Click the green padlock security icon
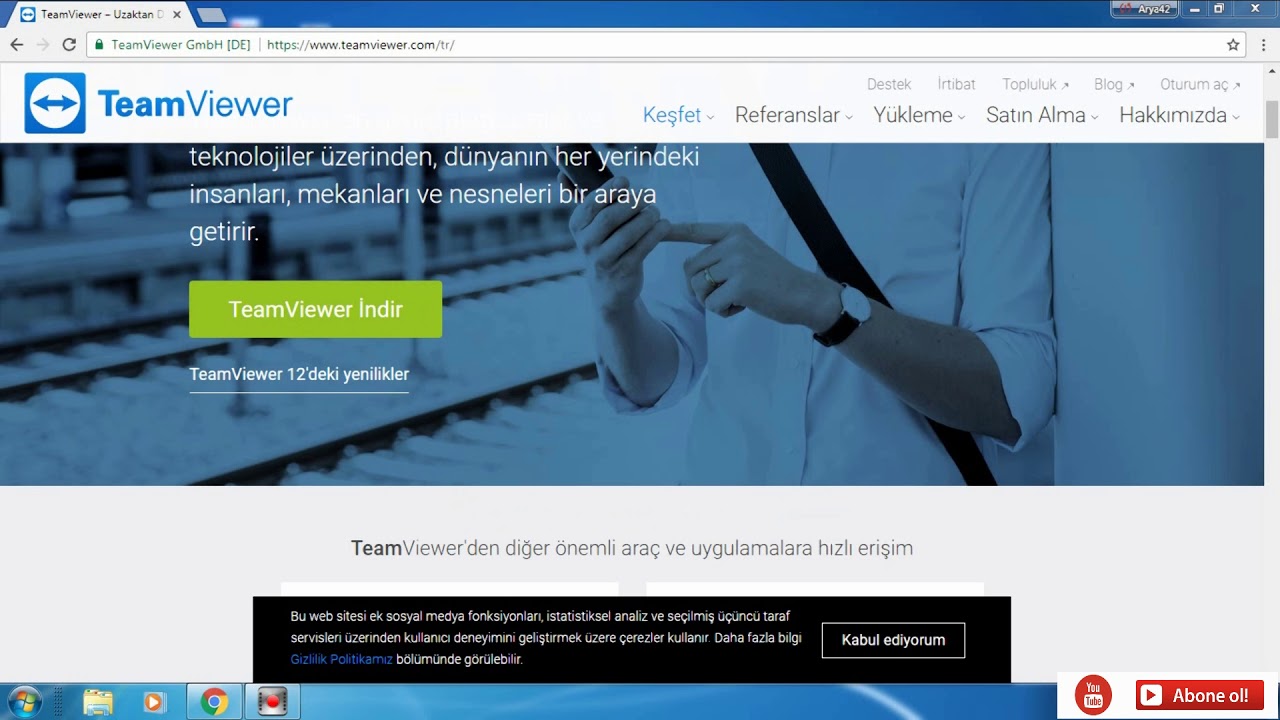1280x720 pixels. coord(98,45)
